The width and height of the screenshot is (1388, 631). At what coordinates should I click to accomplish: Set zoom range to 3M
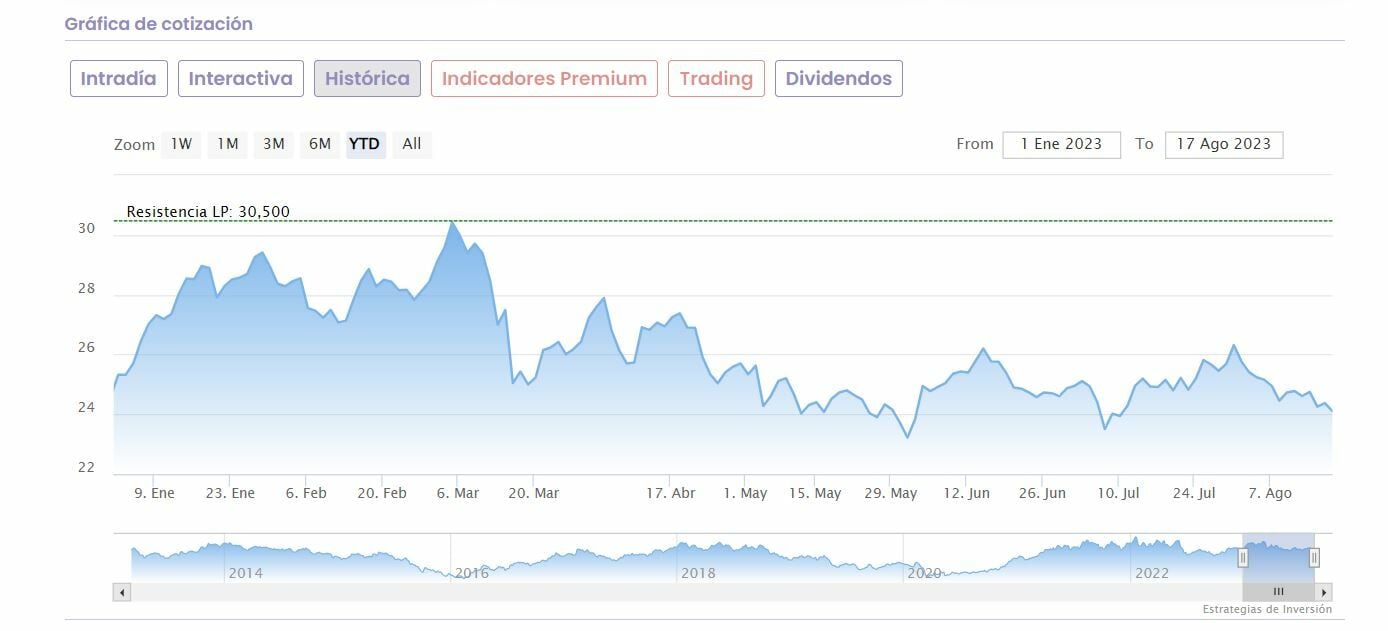pyautogui.click(x=274, y=144)
